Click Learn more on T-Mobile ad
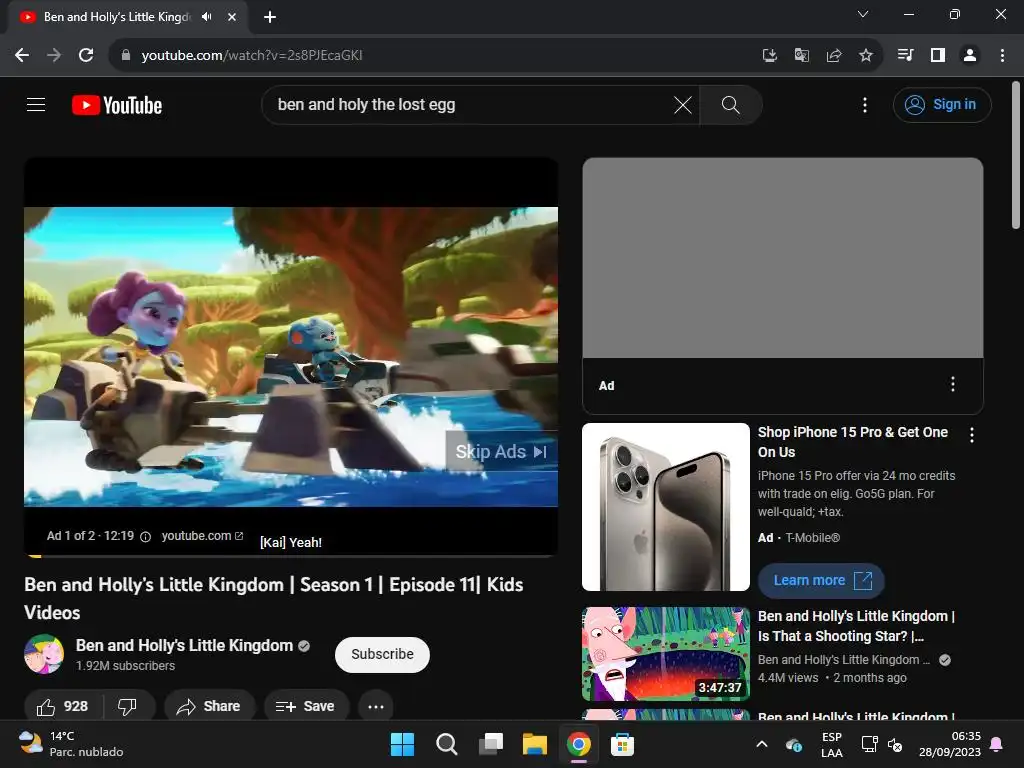The width and height of the screenshot is (1024, 768). coord(821,581)
